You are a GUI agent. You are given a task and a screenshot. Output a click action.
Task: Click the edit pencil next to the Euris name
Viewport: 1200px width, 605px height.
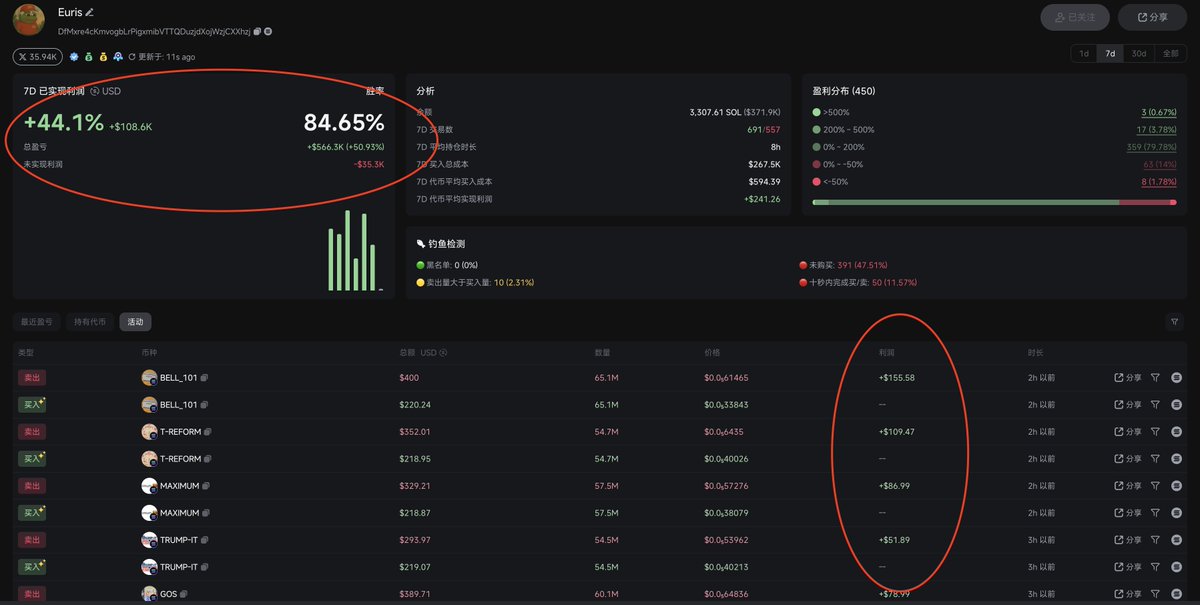tap(90, 12)
